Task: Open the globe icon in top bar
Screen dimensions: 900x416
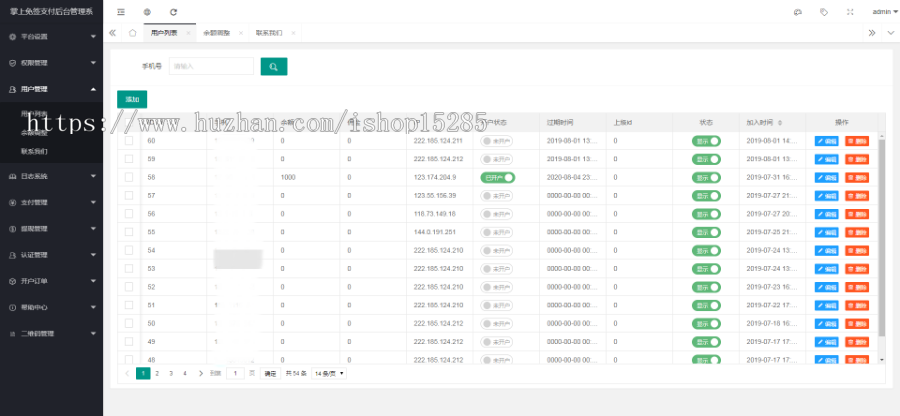Action: (x=147, y=12)
